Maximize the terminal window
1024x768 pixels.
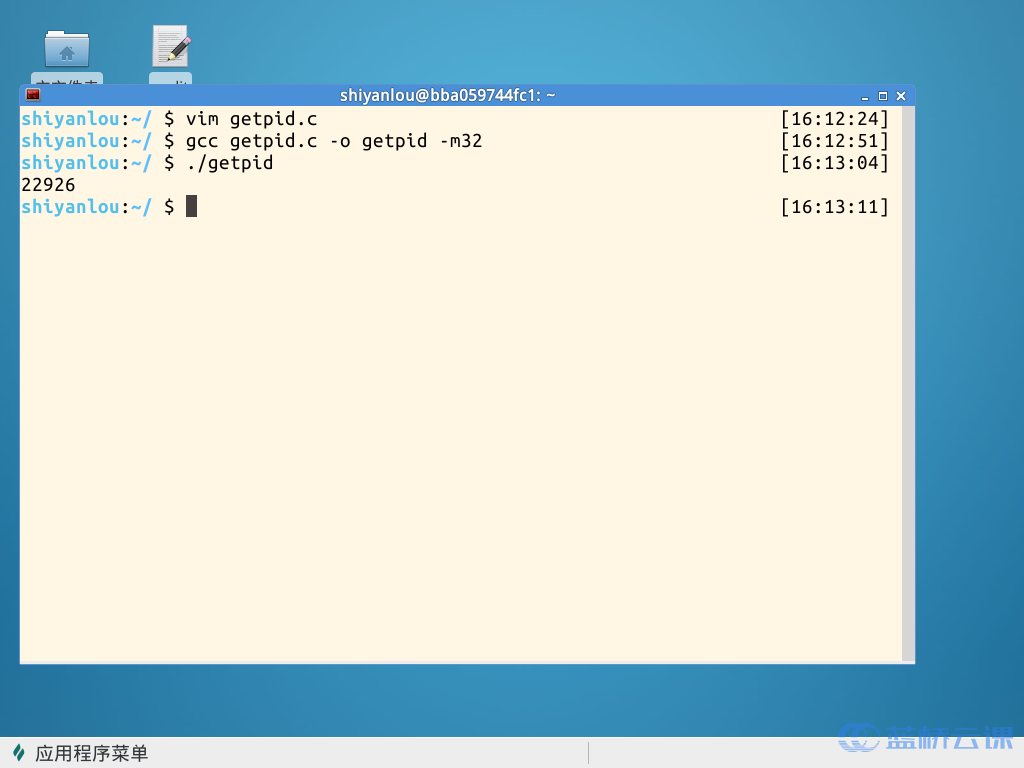coord(883,96)
